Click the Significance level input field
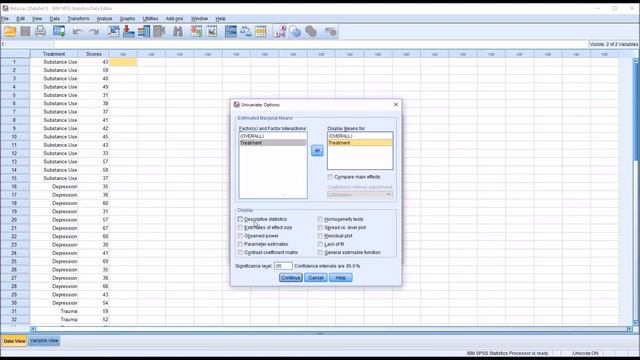The height and width of the screenshot is (360, 640). click(x=283, y=266)
